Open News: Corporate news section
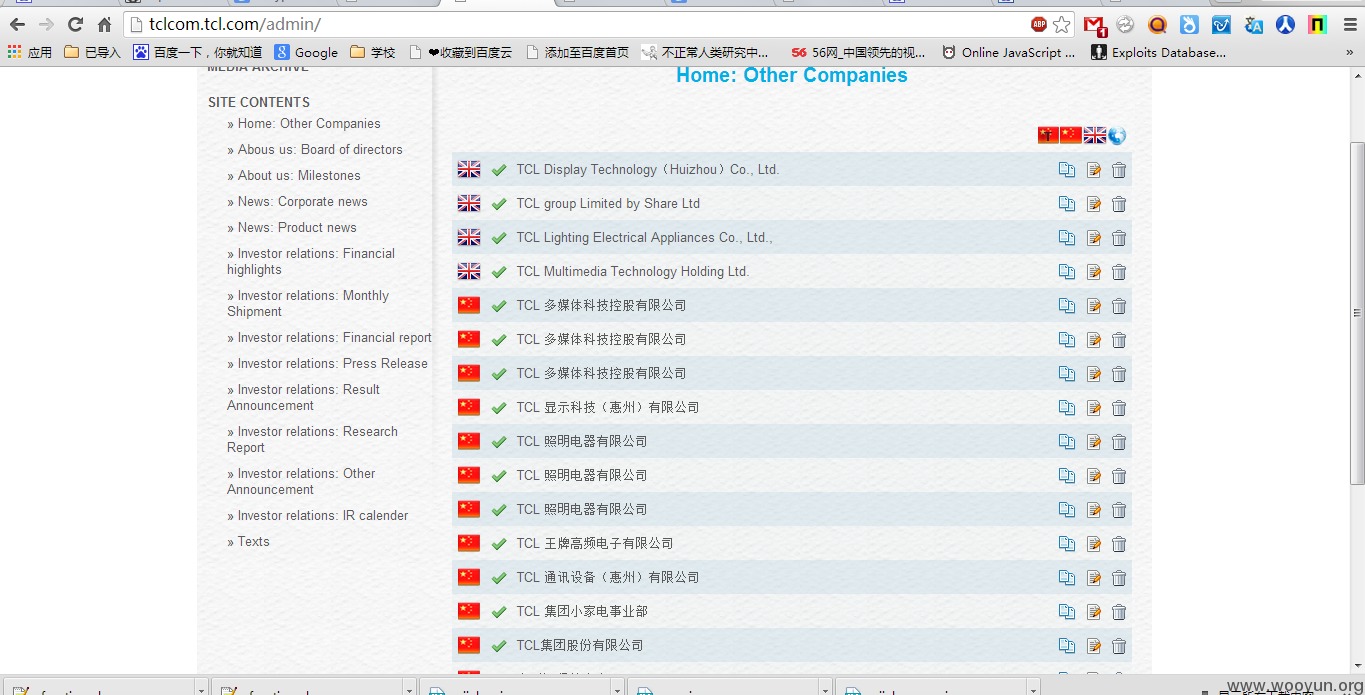Image resolution: width=1365 pixels, height=695 pixels. [303, 202]
